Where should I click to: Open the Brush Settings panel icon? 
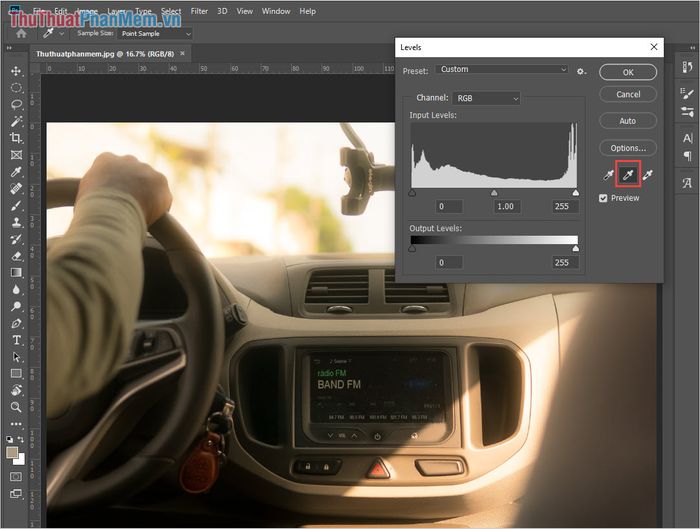click(x=688, y=93)
